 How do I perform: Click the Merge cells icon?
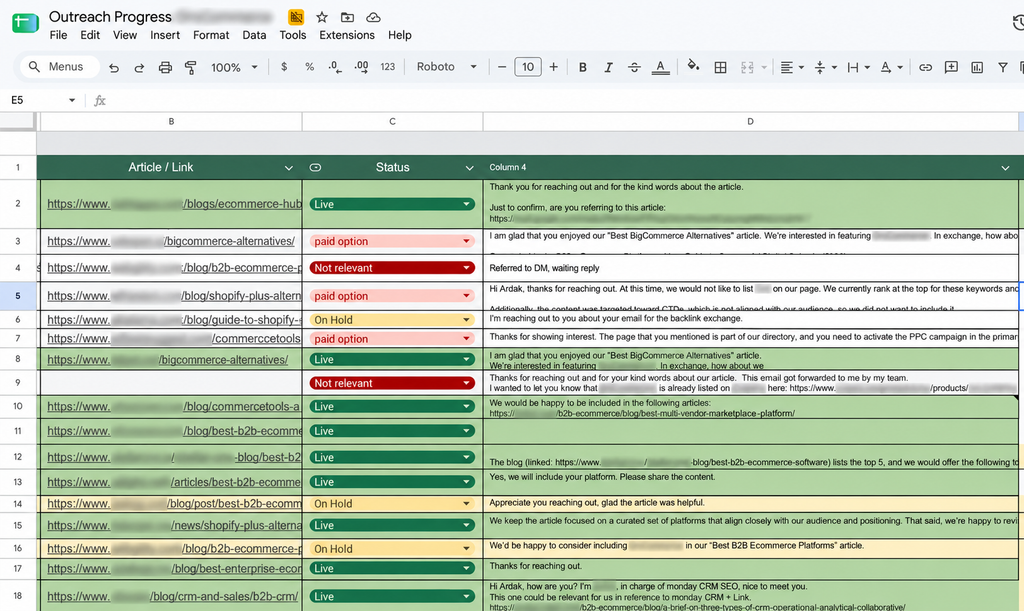pyautogui.click(x=747, y=67)
